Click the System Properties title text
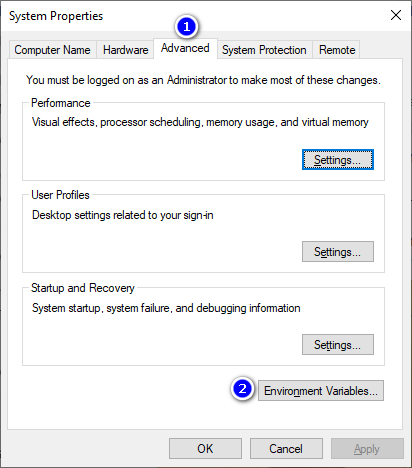The image size is (412, 468). [56, 16]
